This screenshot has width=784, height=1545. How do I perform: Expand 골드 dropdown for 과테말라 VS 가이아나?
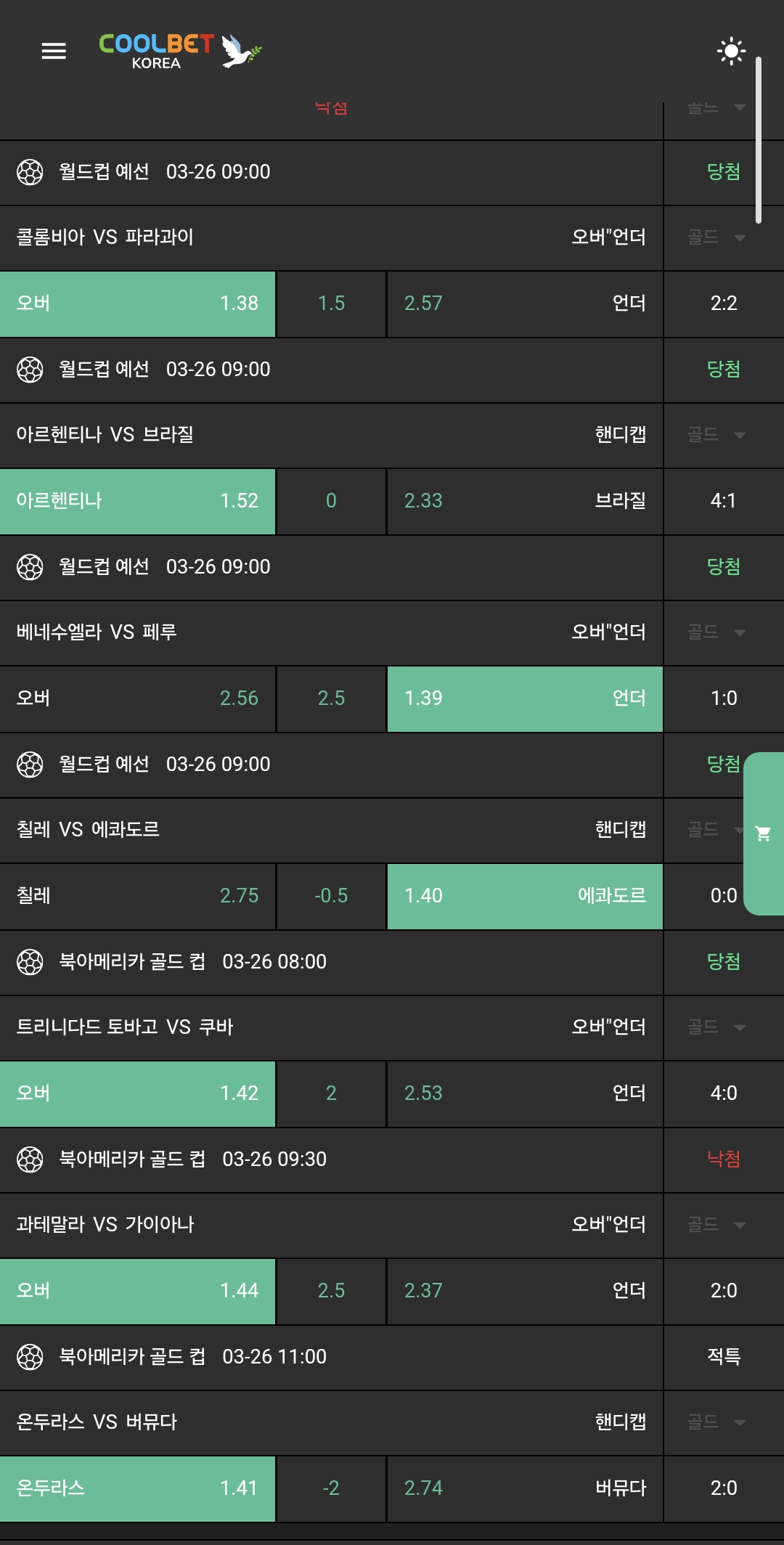pos(716,1225)
